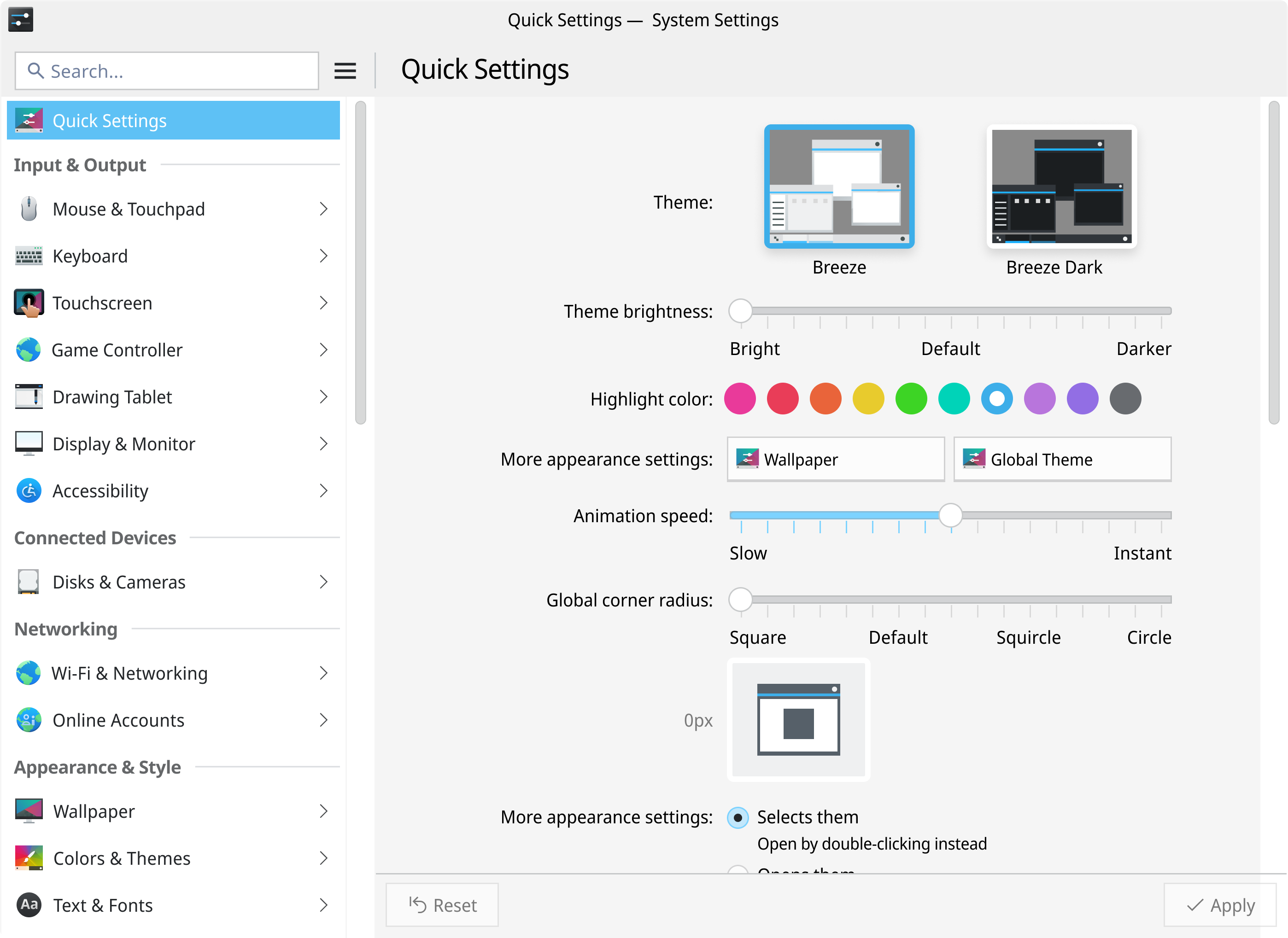Expand the Wi-Fi & Networking arrow
The height and width of the screenshot is (938, 1288).
pyautogui.click(x=323, y=673)
